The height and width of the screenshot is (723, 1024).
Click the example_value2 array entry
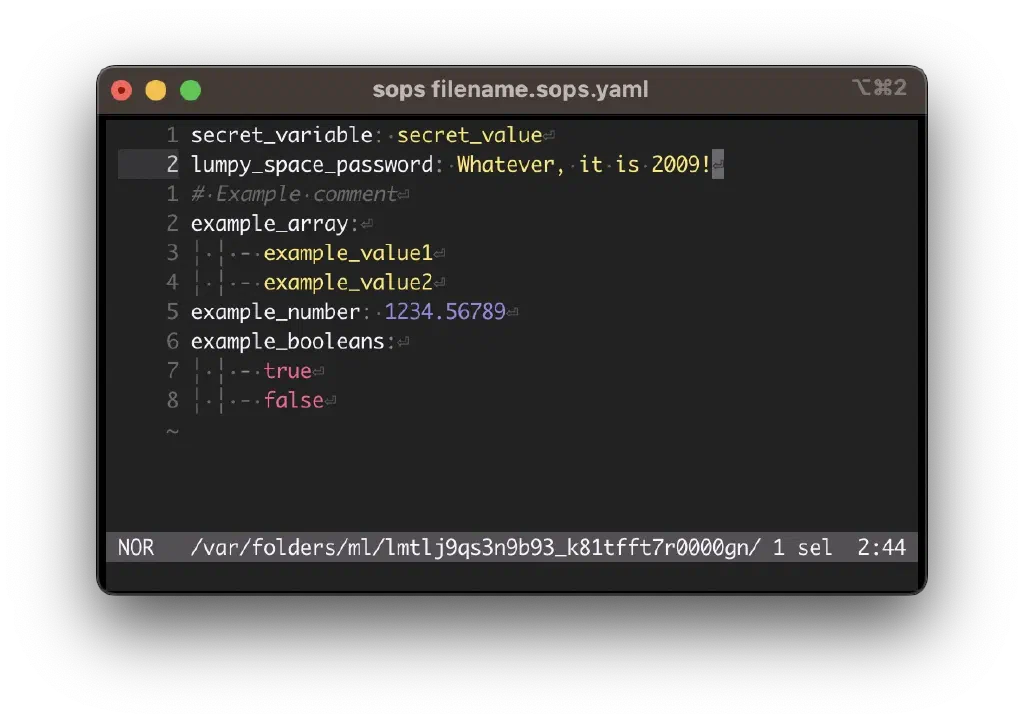[348, 283]
